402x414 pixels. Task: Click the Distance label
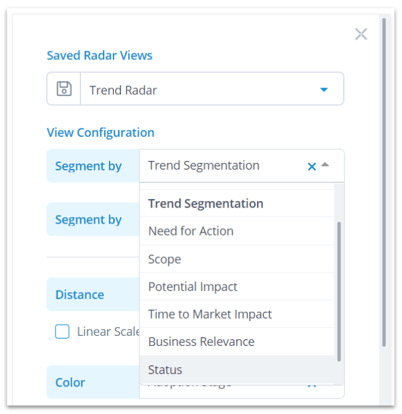pyautogui.click(x=80, y=295)
